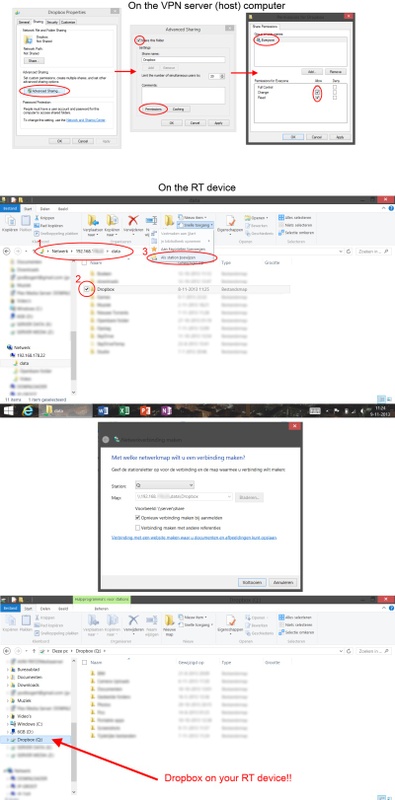Click refresh icon beside data Explorer address bar
This screenshot has height=800, width=395.
coord(349,252)
